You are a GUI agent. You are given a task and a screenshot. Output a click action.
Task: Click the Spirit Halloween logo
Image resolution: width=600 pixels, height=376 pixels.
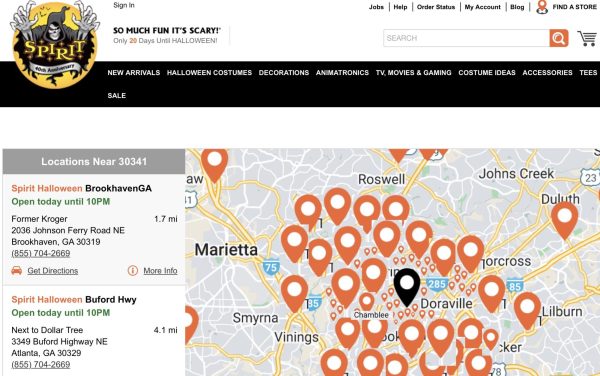(54, 44)
